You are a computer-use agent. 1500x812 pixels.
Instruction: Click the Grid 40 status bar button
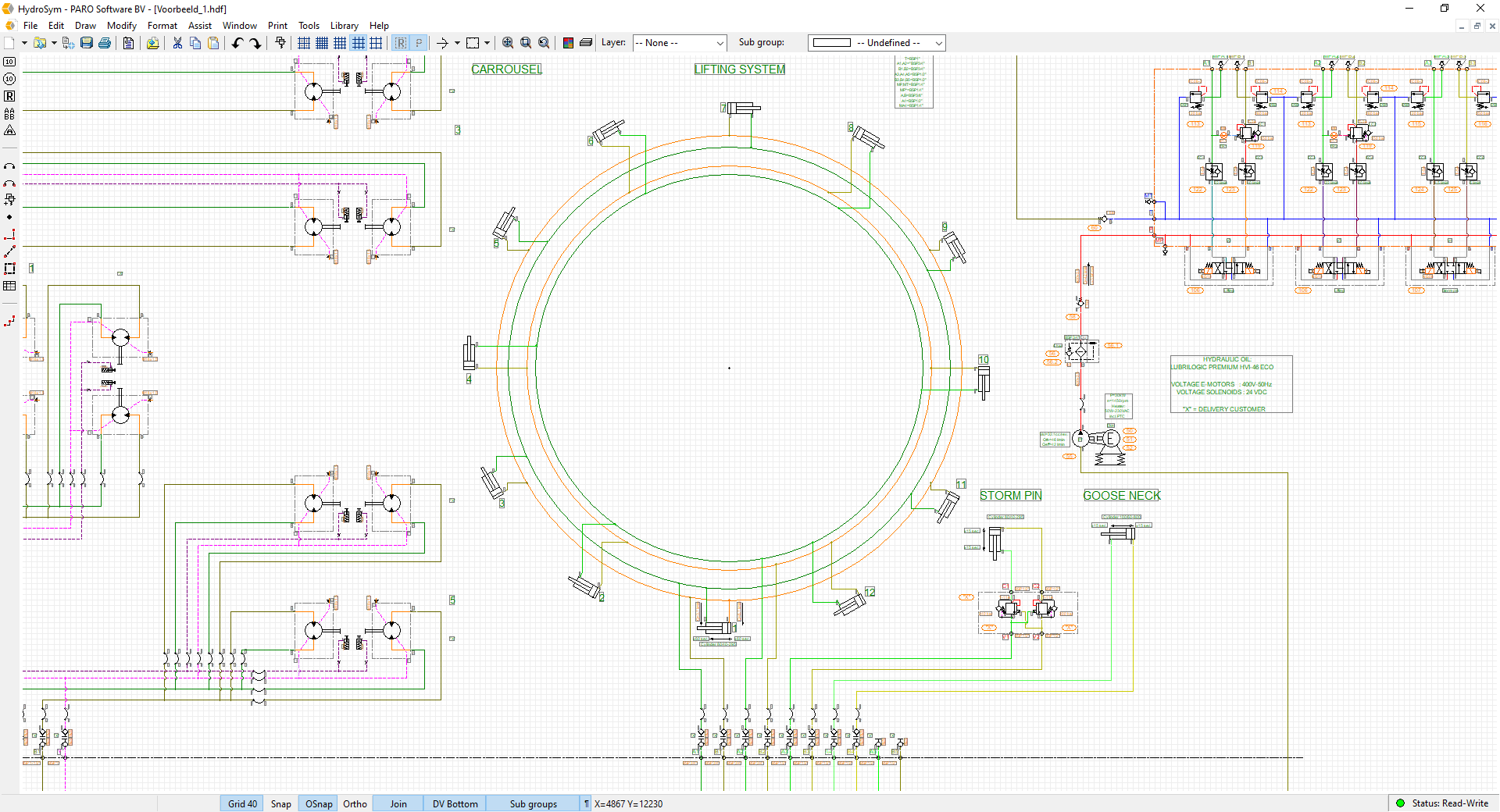coord(242,803)
